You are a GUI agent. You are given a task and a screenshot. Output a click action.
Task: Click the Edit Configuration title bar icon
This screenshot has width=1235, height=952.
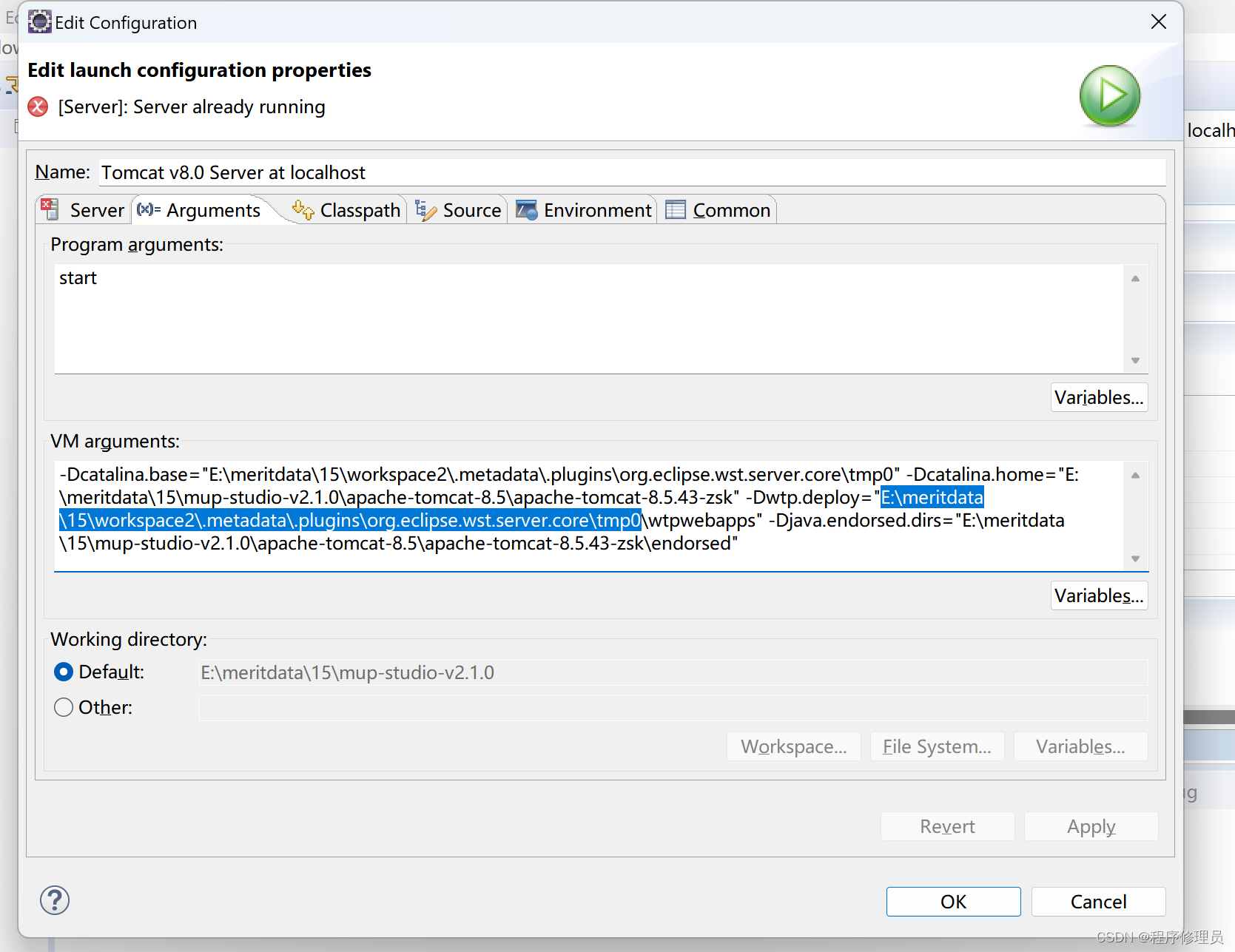point(39,22)
